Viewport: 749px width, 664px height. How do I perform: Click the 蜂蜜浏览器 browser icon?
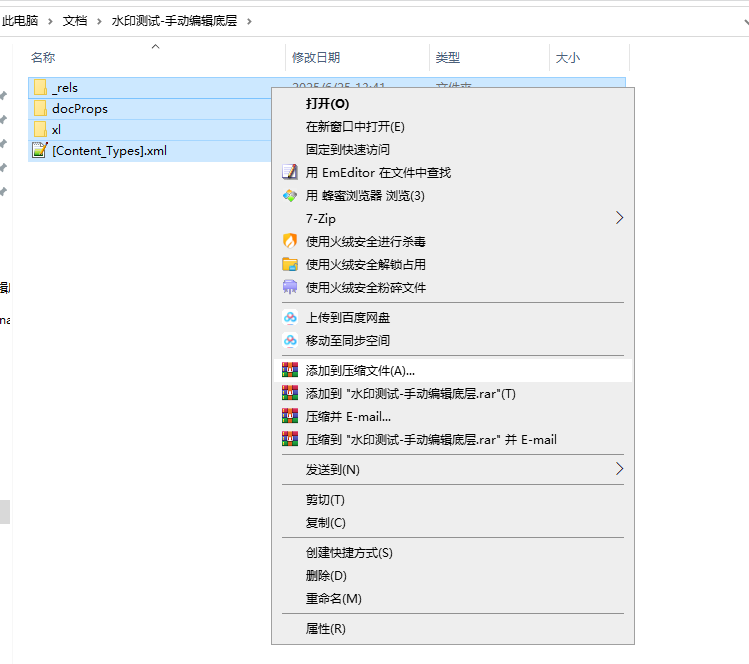tap(290, 195)
